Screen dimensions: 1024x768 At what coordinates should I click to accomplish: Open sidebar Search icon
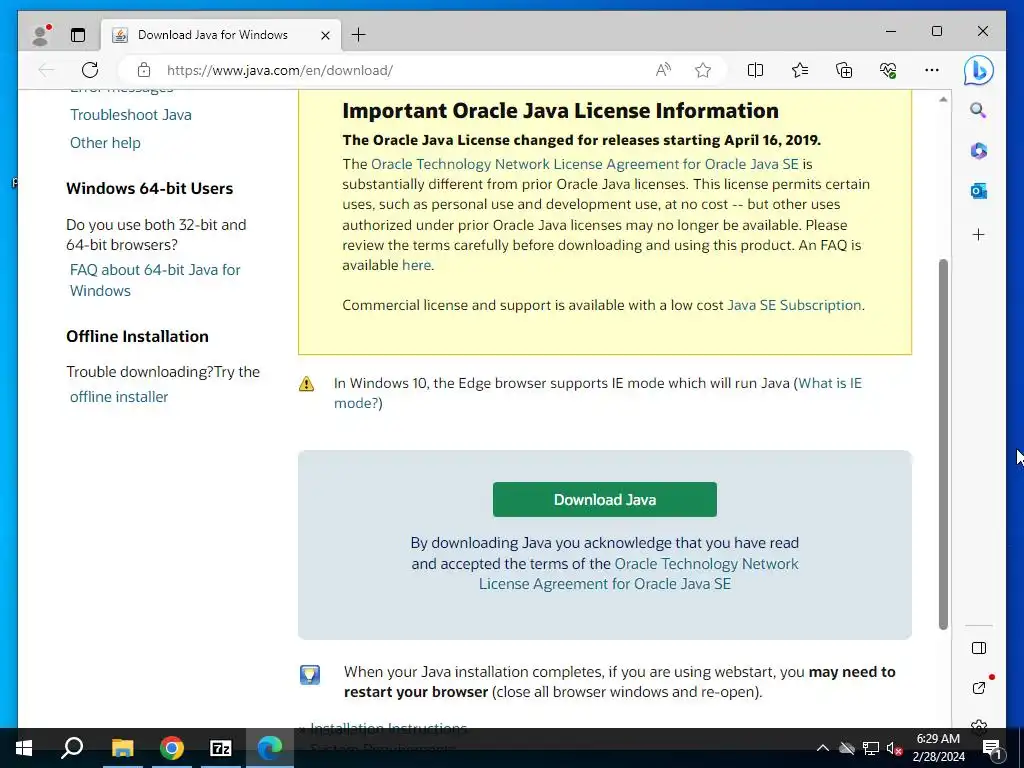978,110
